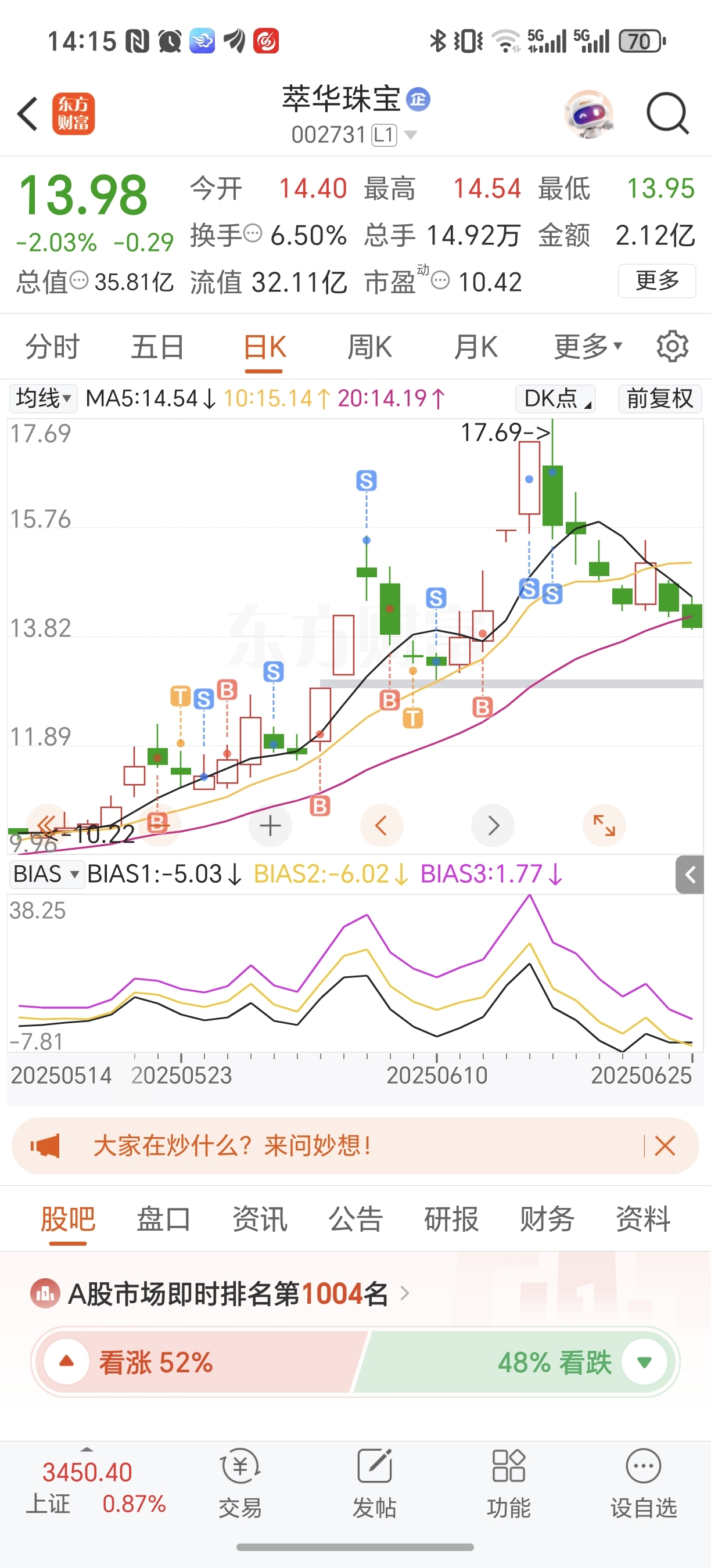Tap the MA5:14.54 readout
The width and height of the screenshot is (711, 1568).
[151, 399]
